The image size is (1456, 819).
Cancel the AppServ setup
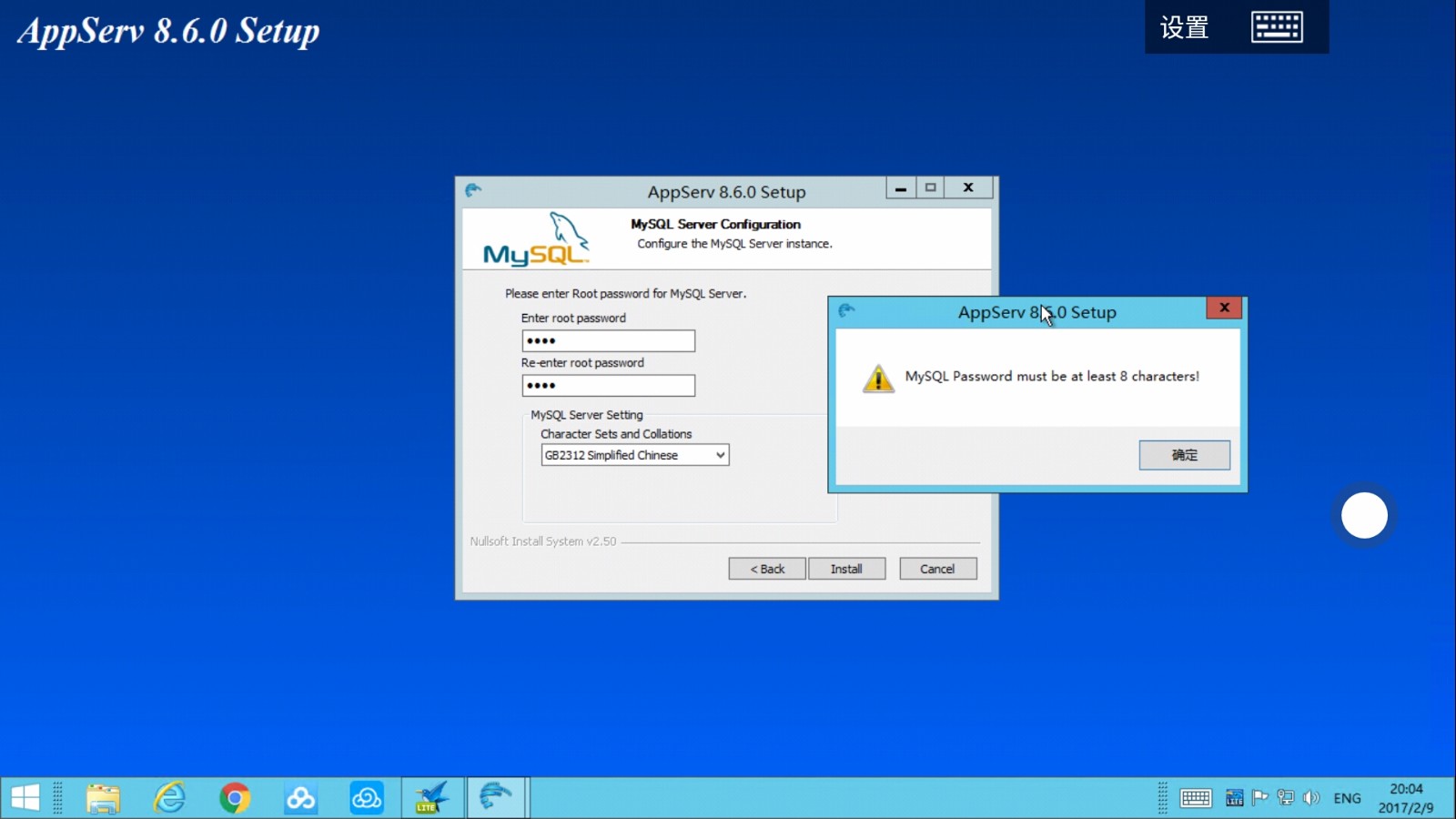[937, 569]
